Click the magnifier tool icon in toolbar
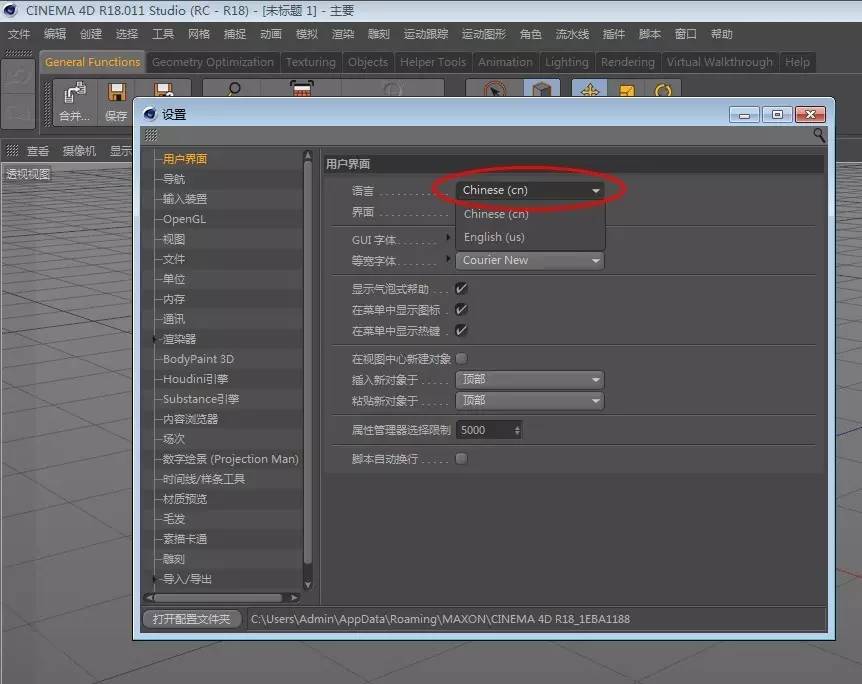 (234, 89)
